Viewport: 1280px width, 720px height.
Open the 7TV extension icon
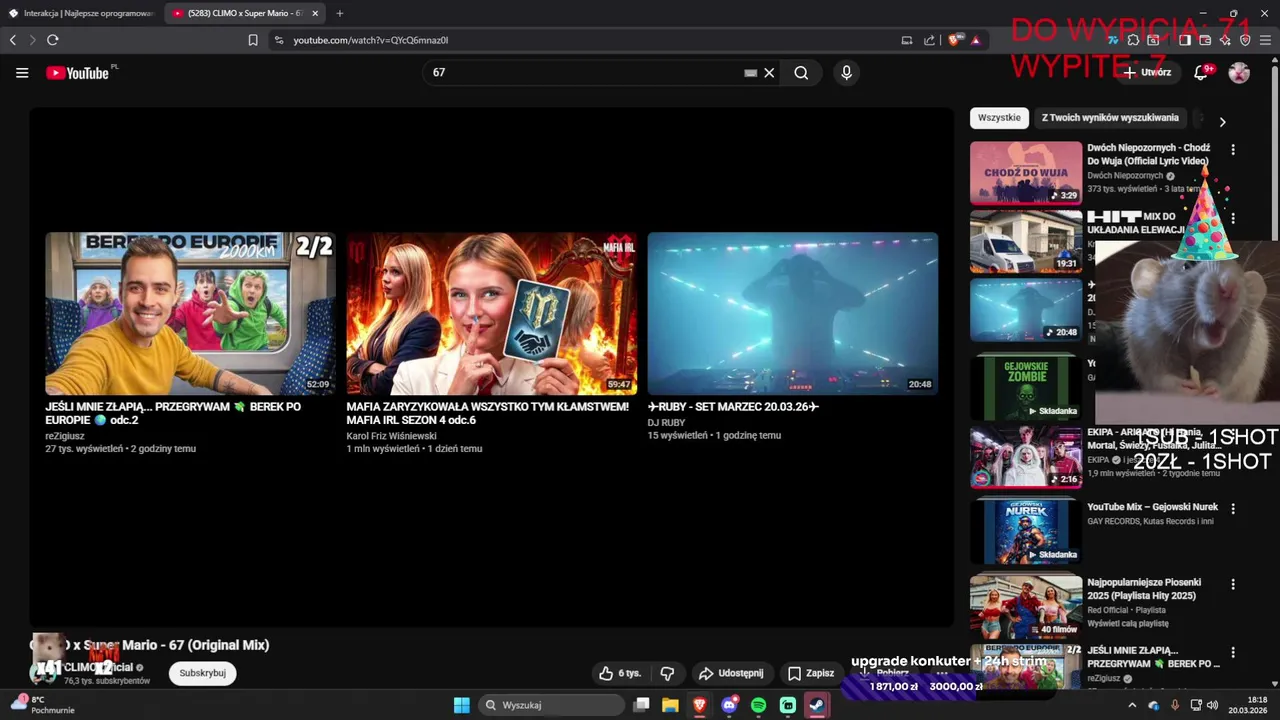click(1113, 40)
